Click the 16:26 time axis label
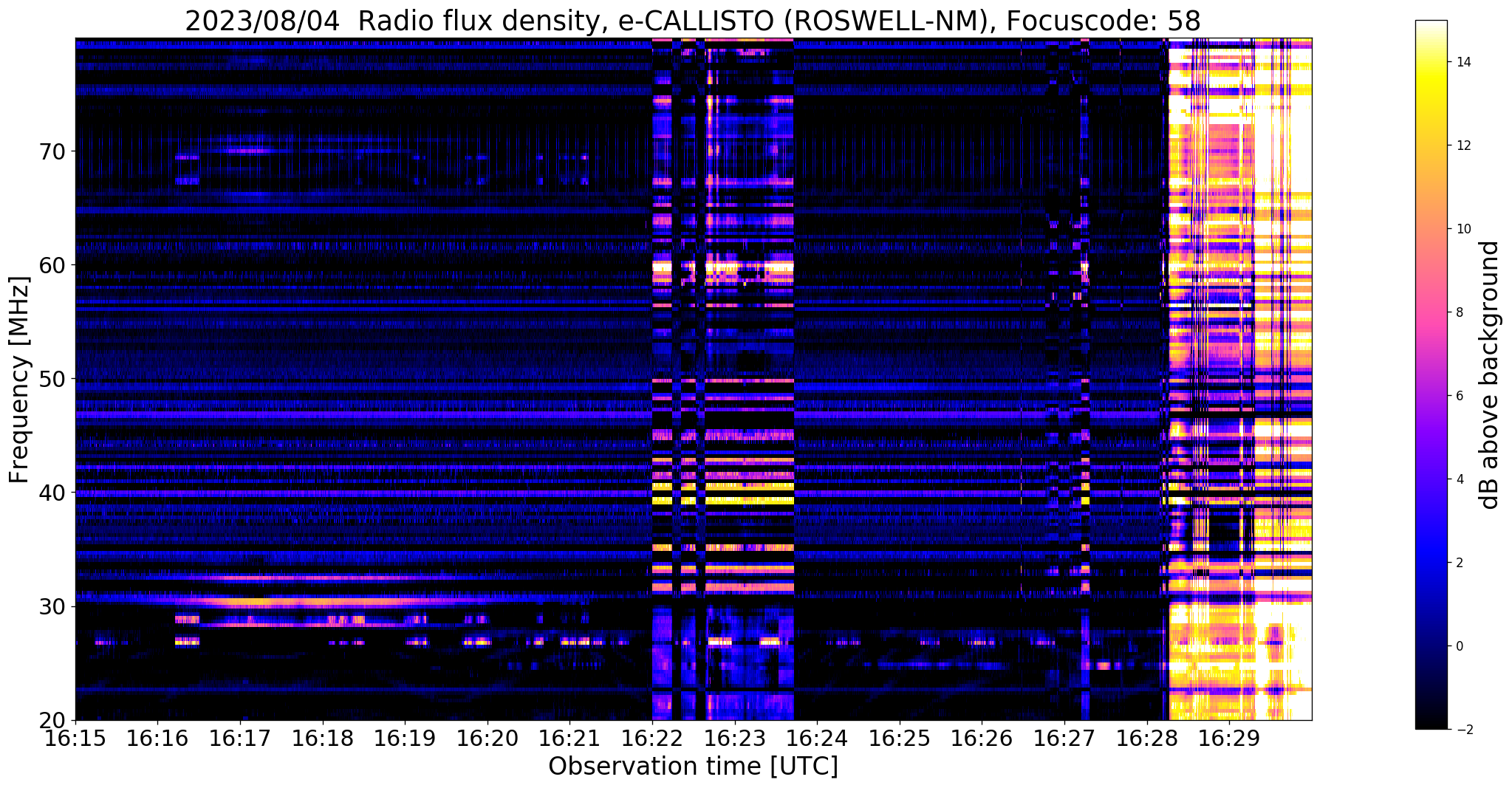 coord(982,739)
